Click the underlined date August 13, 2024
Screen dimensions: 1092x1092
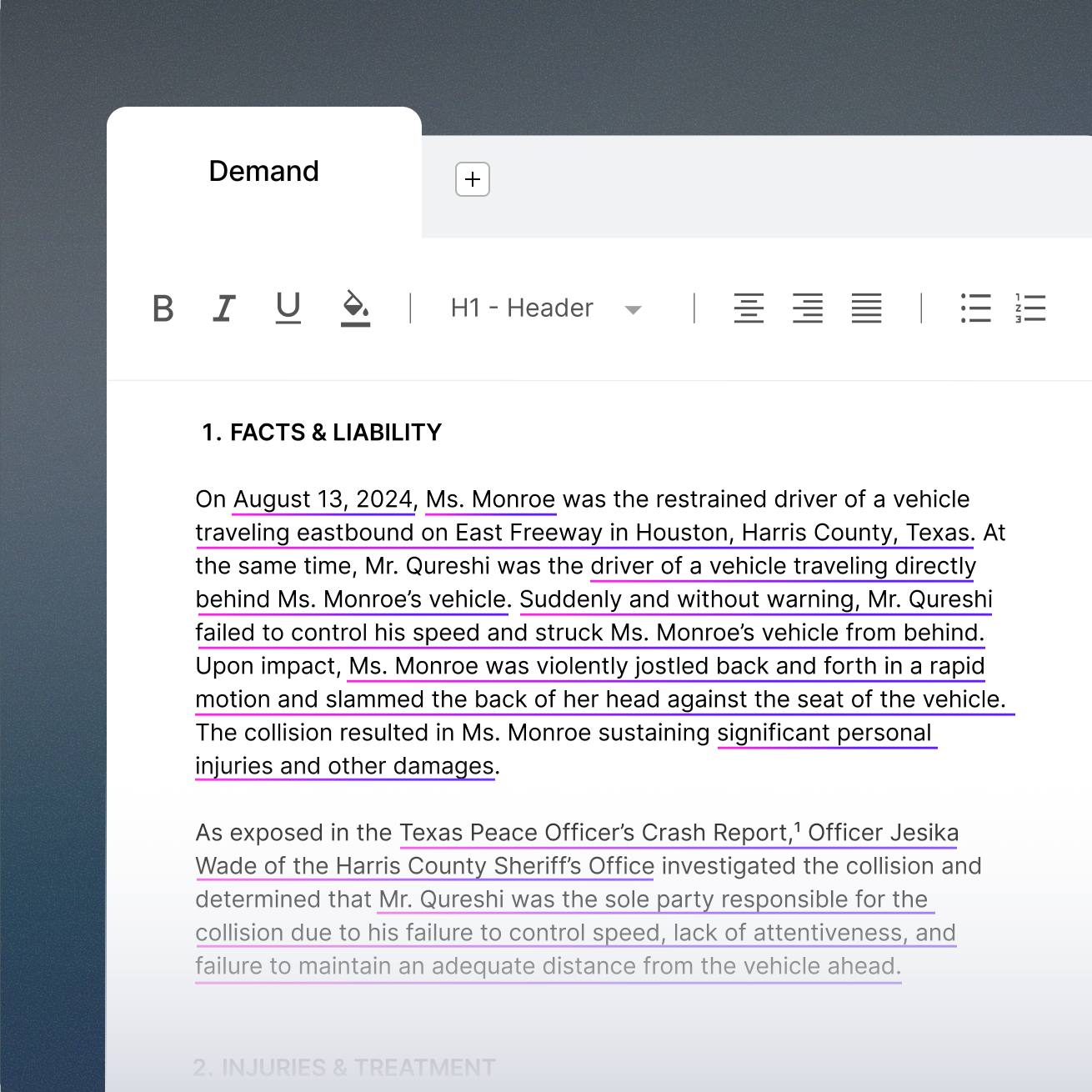pos(323,499)
